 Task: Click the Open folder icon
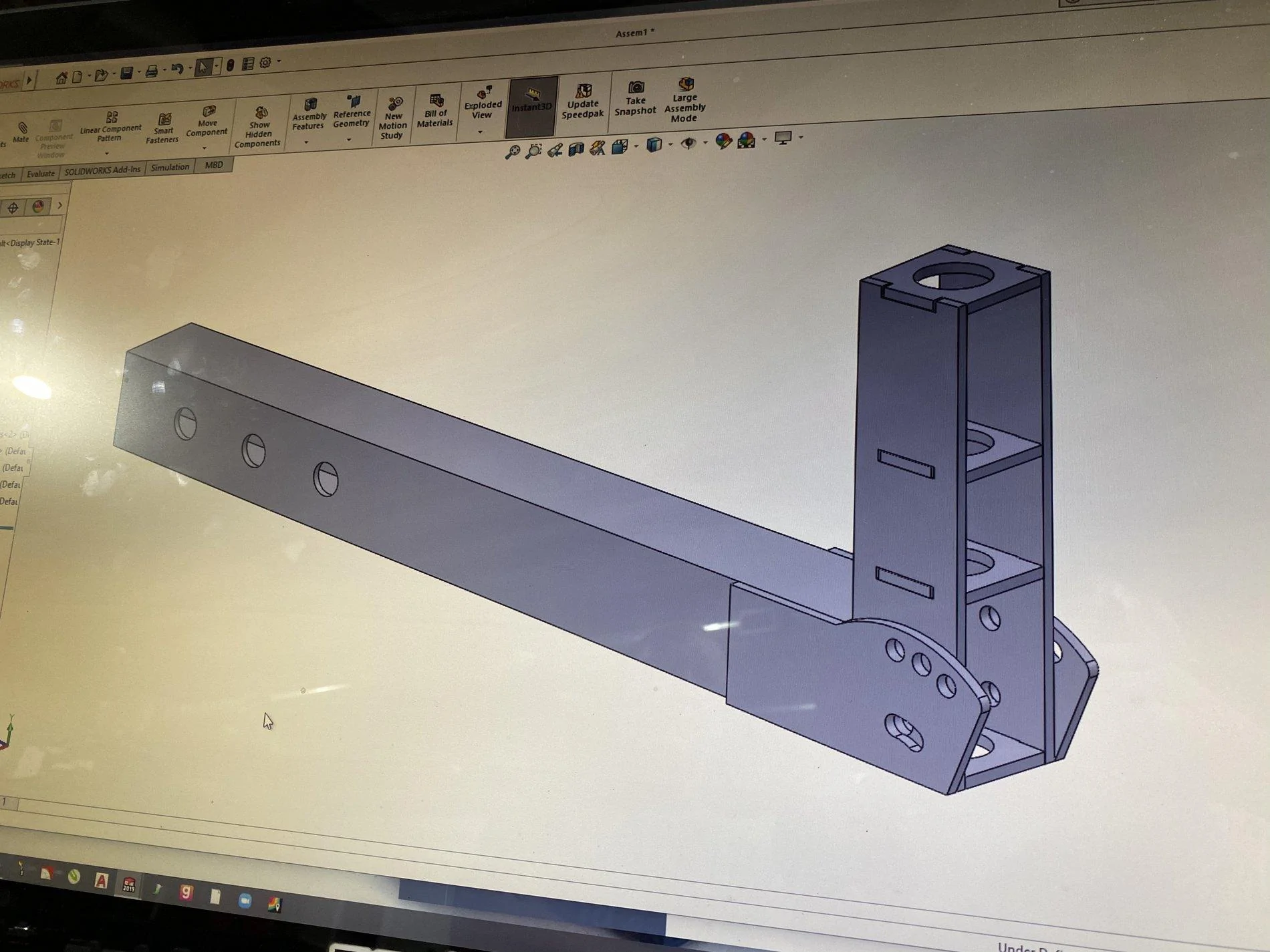coord(101,75)
